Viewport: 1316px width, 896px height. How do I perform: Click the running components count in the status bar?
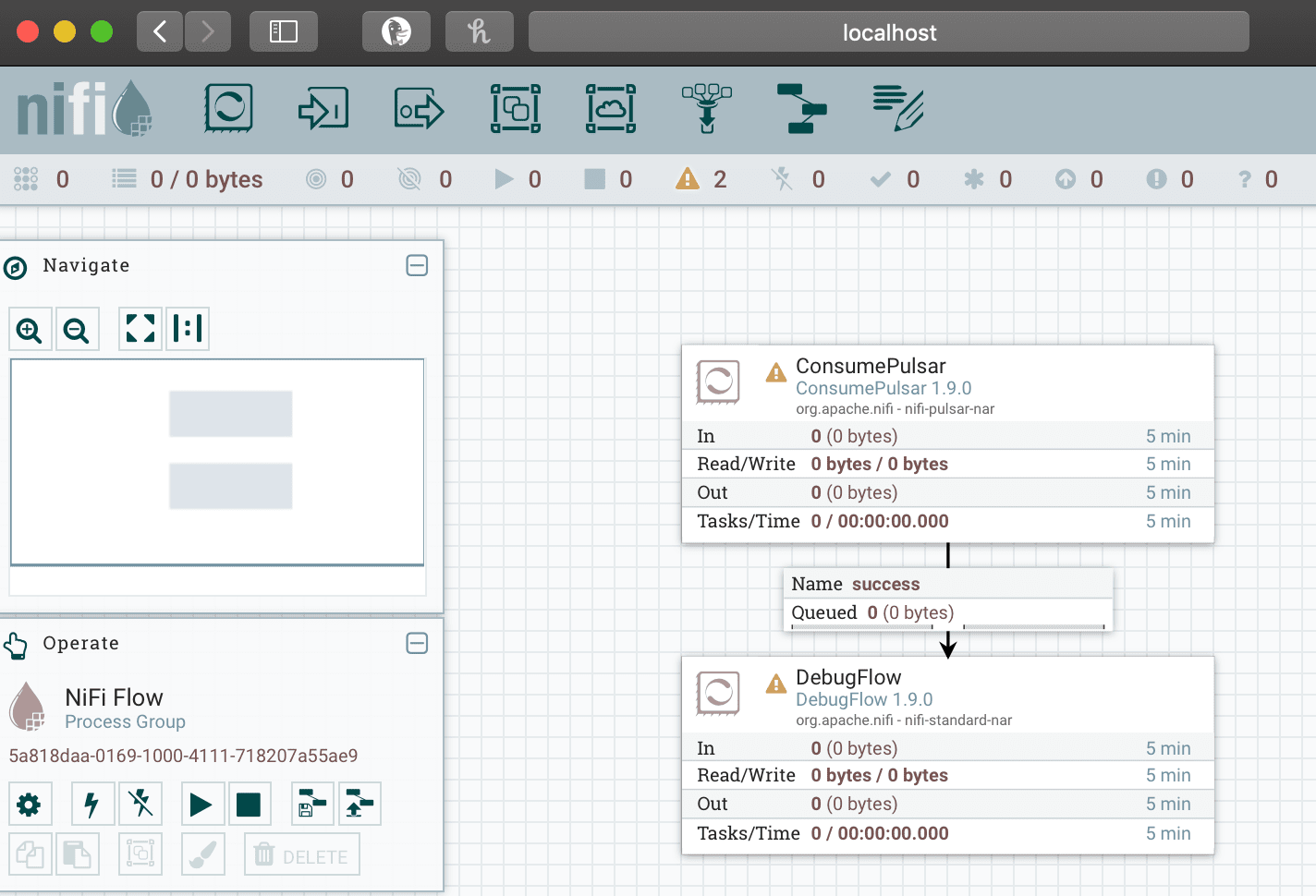tap(518, 179)
